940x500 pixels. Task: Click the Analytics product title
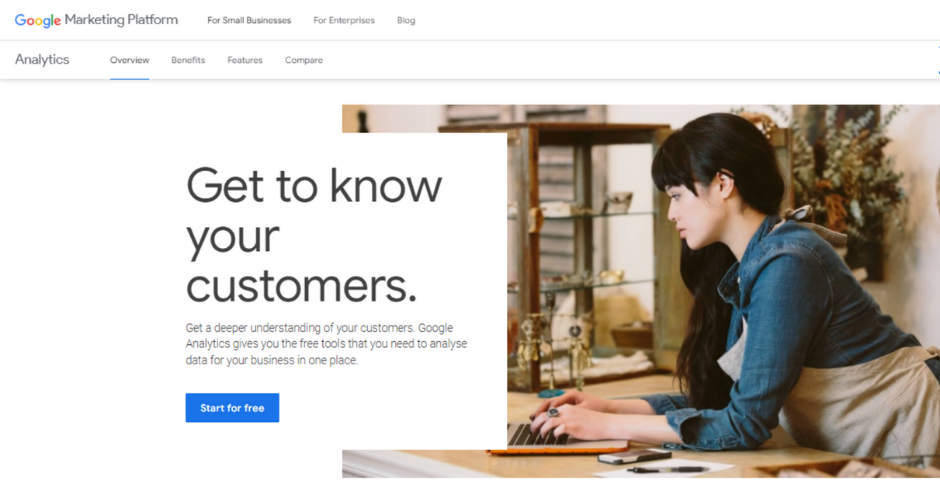point(42,59)
